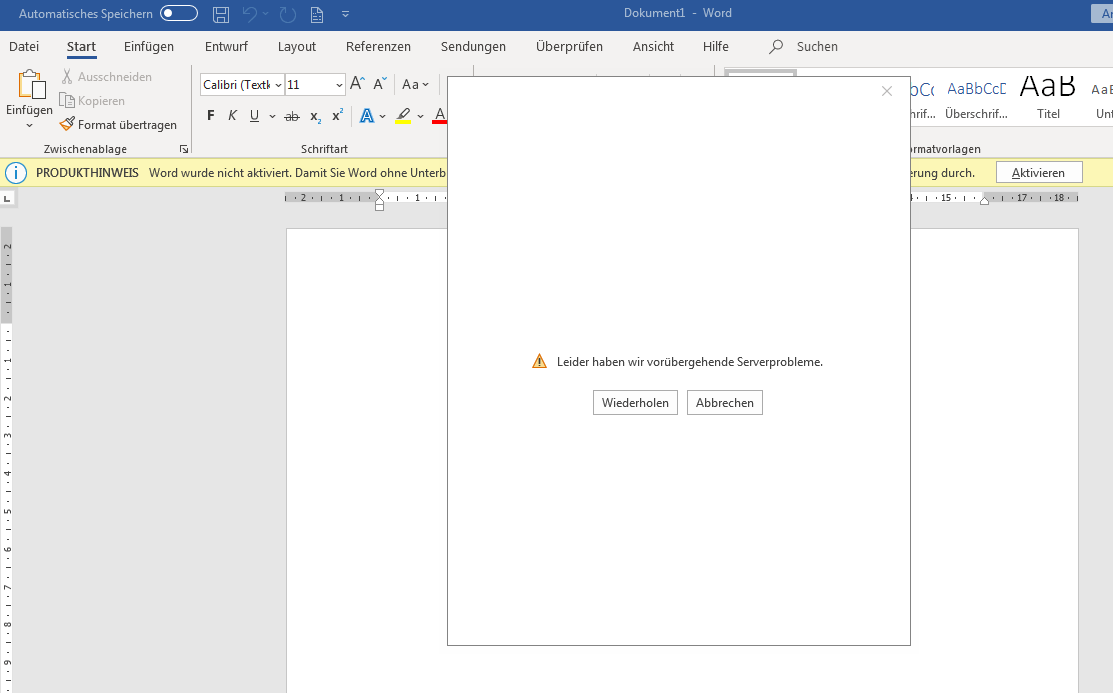
Task: Click Format übertragen paintbrush
Action: [118, 125]
